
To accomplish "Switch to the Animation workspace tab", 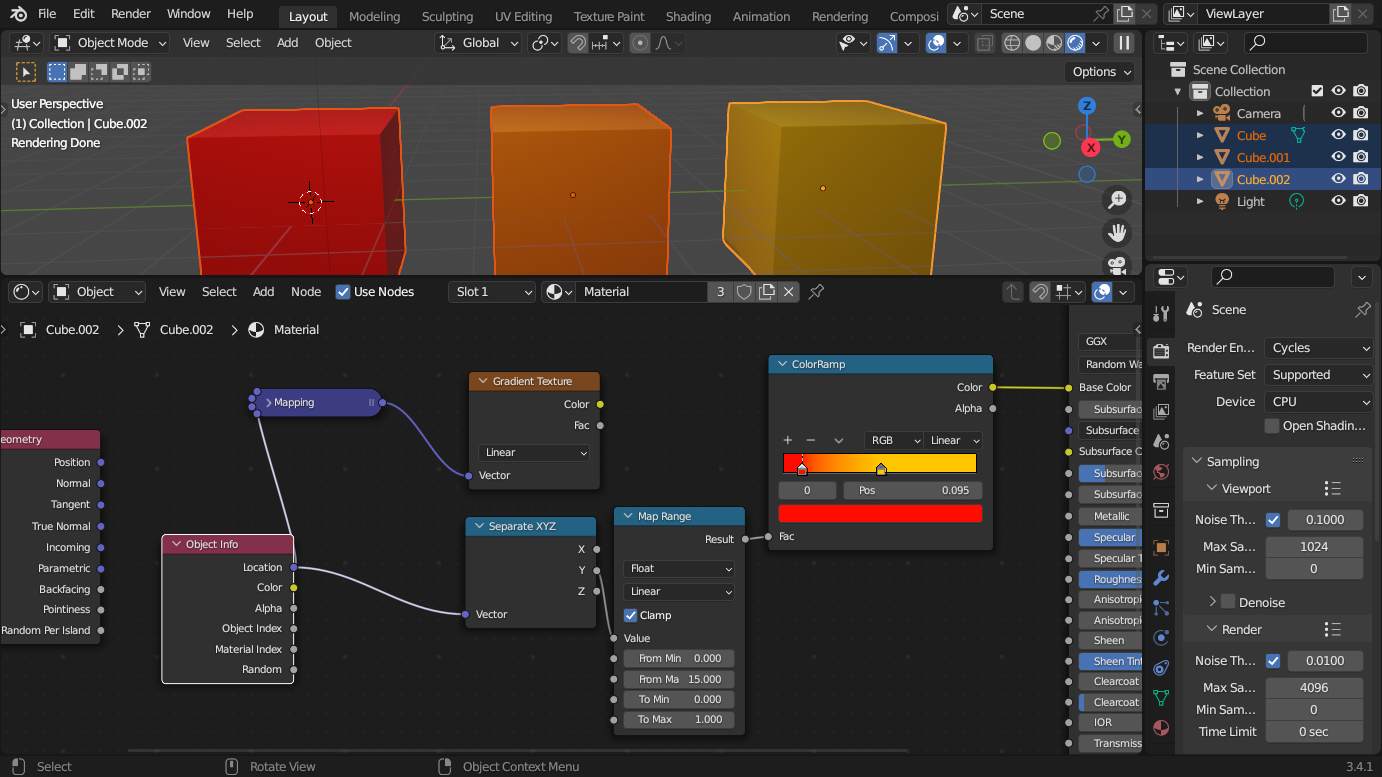I will coord(761,16).
